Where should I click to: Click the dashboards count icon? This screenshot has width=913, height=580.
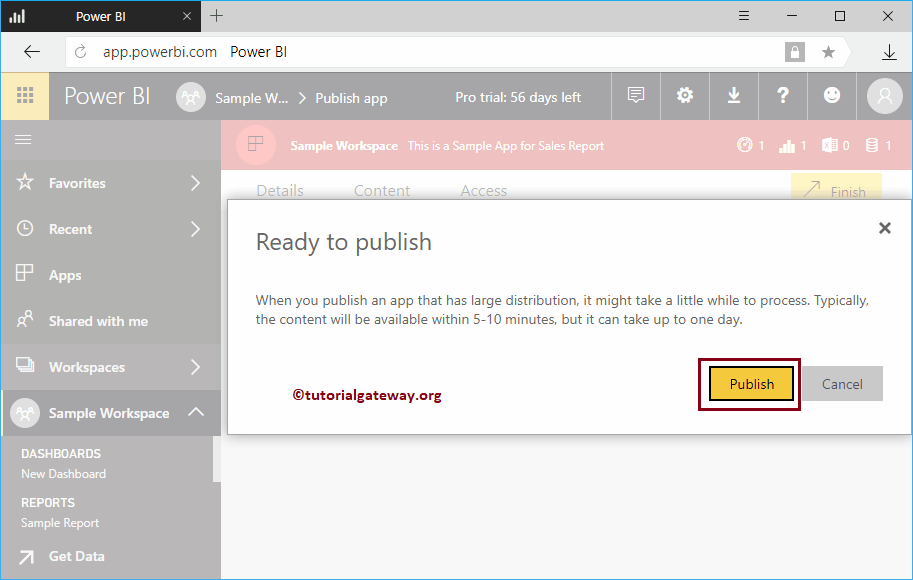[745, 145]
